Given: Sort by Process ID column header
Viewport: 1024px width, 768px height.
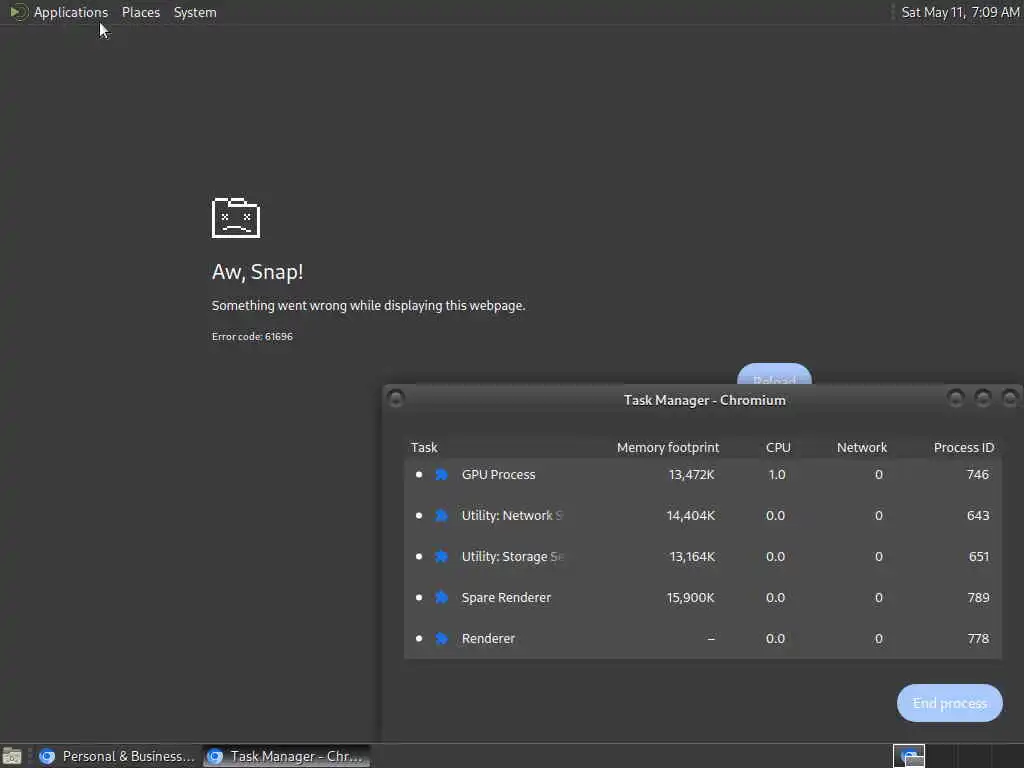Looking at the screenshot, I should 963,447.
